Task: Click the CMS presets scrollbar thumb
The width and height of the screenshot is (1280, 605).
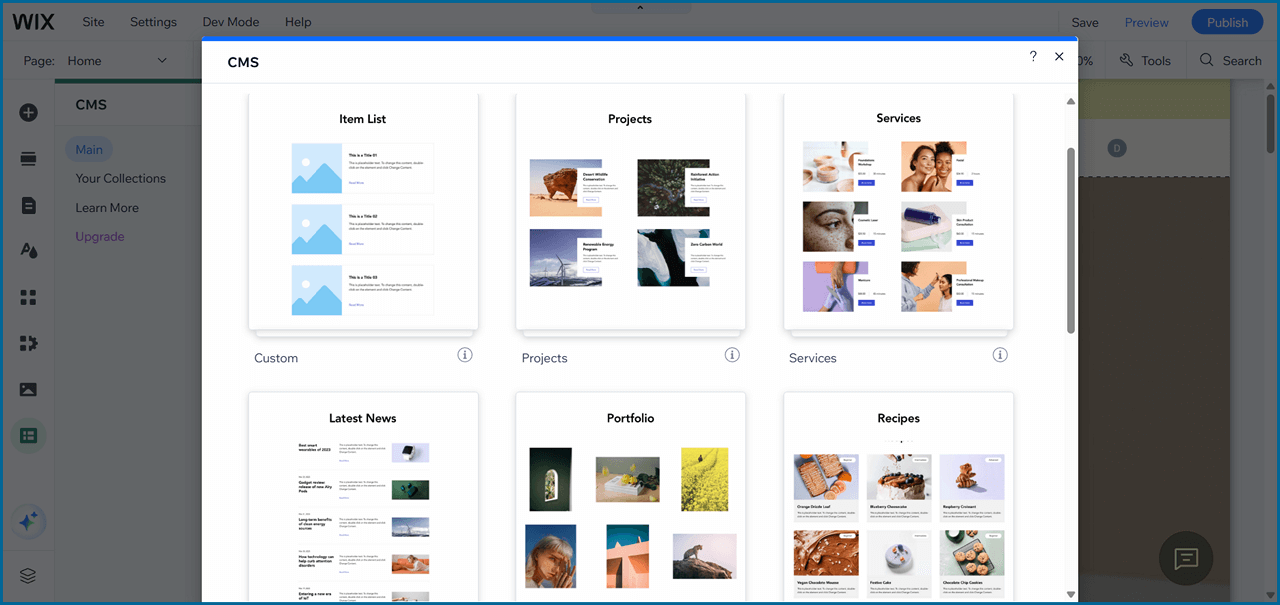Action: tap(1071, 240)
